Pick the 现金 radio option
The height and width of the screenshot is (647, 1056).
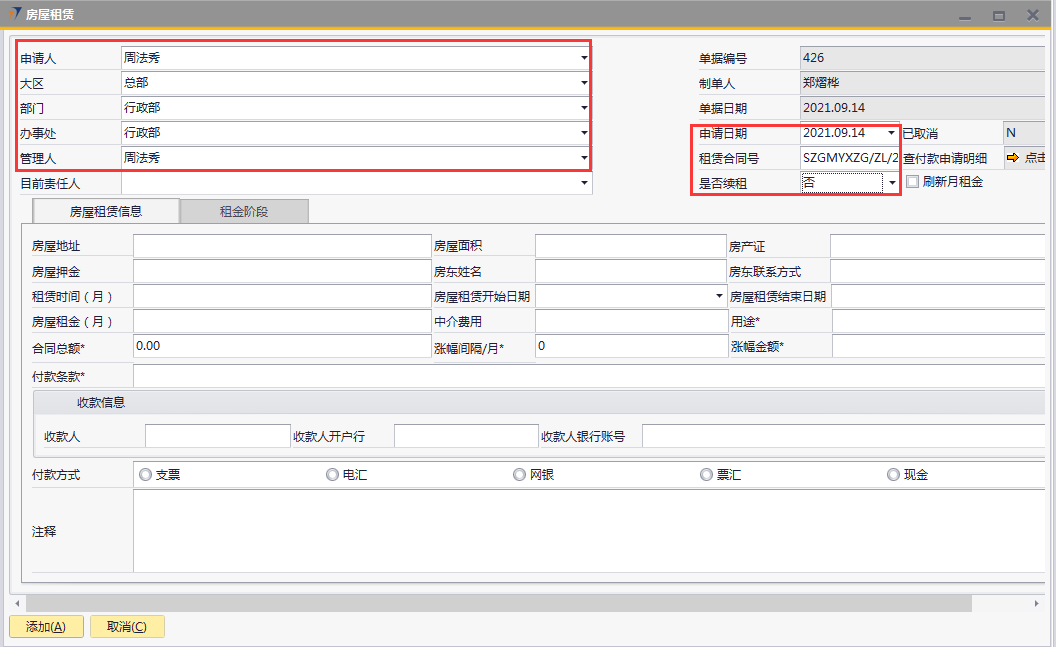[894, 475]
